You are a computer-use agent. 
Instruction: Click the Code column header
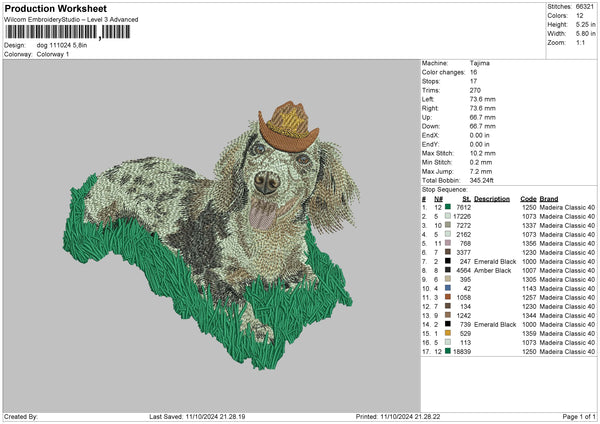coord(529,197)
